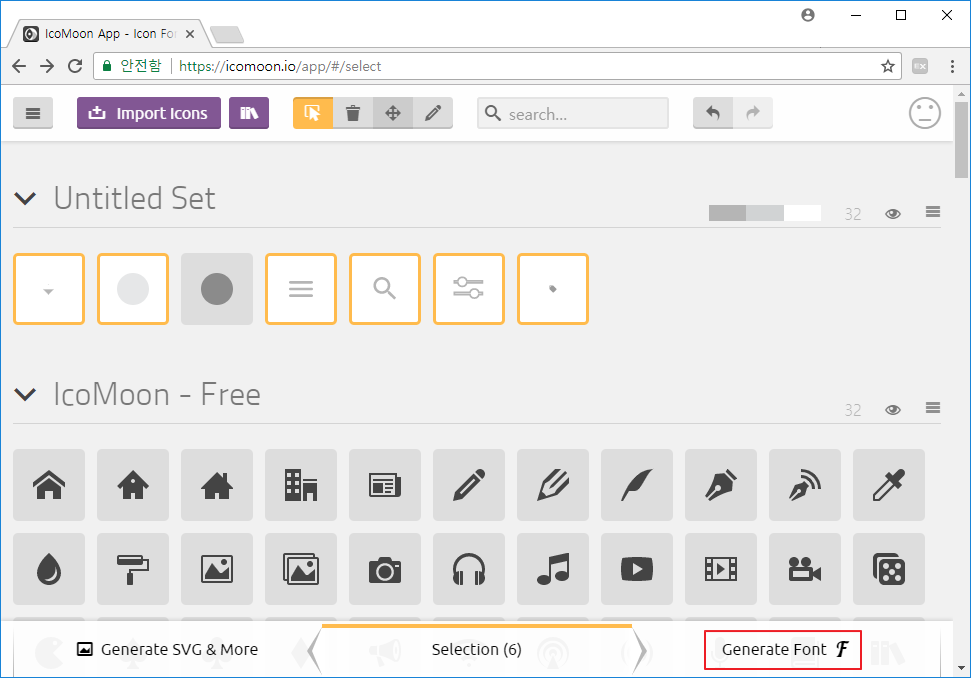971x678 pixels.
Task: Click the neutral face account icon
Action: click(x=925, y=113)
